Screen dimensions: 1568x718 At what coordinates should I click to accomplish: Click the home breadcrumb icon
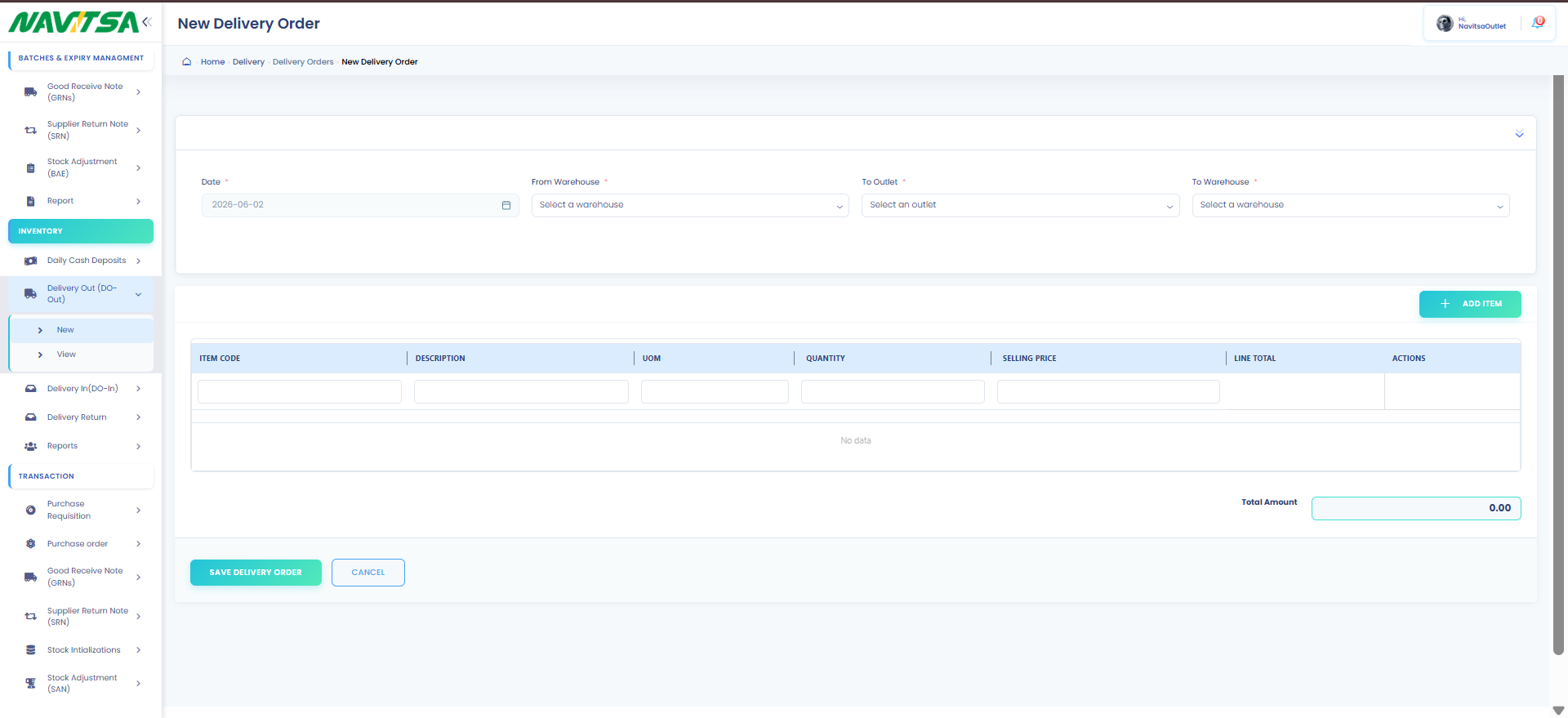(186, 61)
